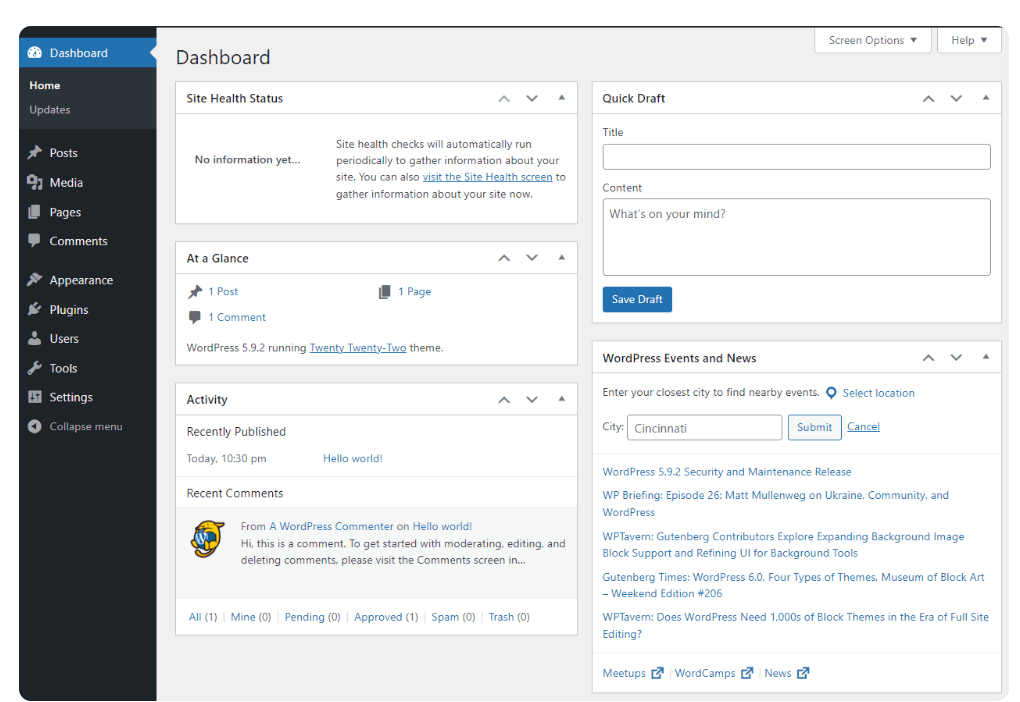
Task: Click pages icon beside 1 Page
Action: tap(384, 291)
